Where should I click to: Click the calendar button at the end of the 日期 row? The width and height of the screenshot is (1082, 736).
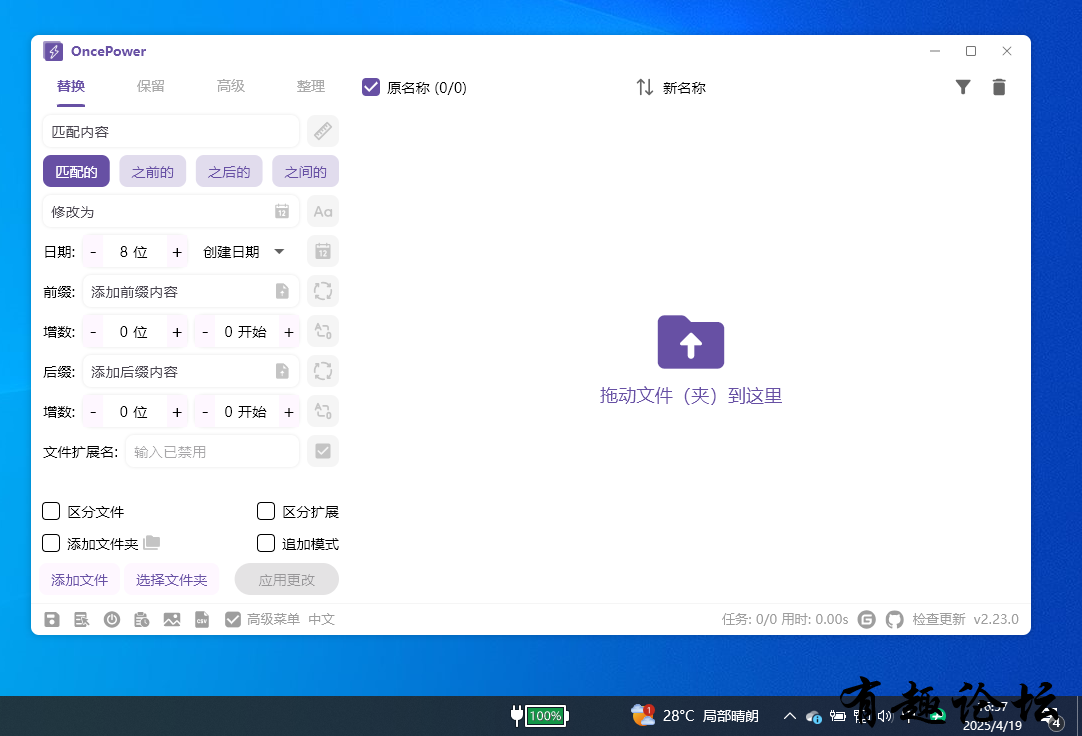pos(323,251)
